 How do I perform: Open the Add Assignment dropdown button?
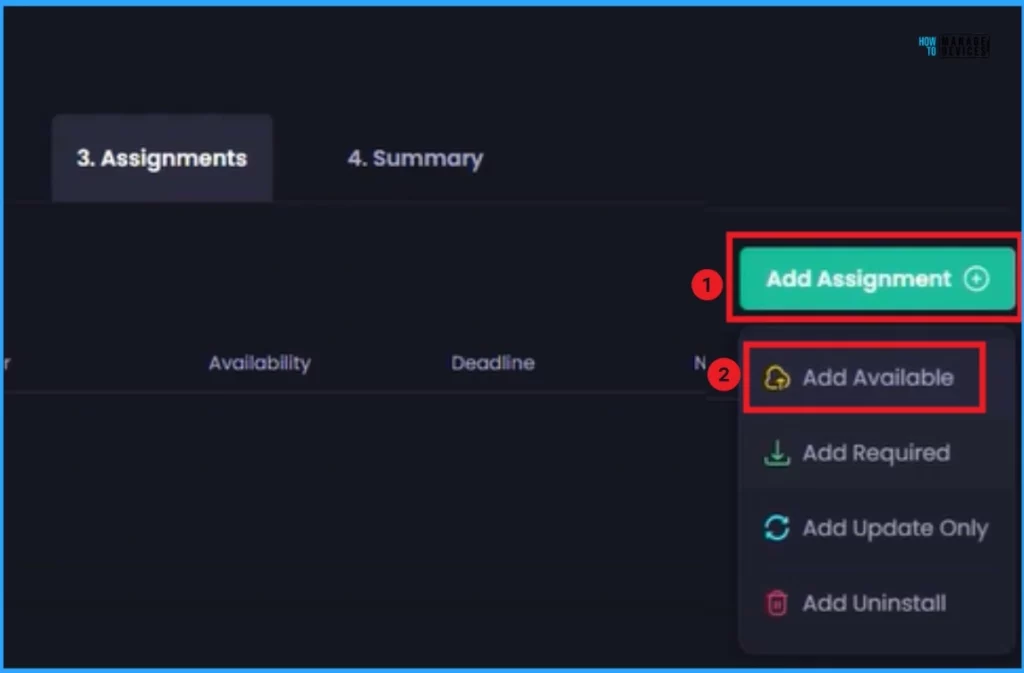pos(875,279)
